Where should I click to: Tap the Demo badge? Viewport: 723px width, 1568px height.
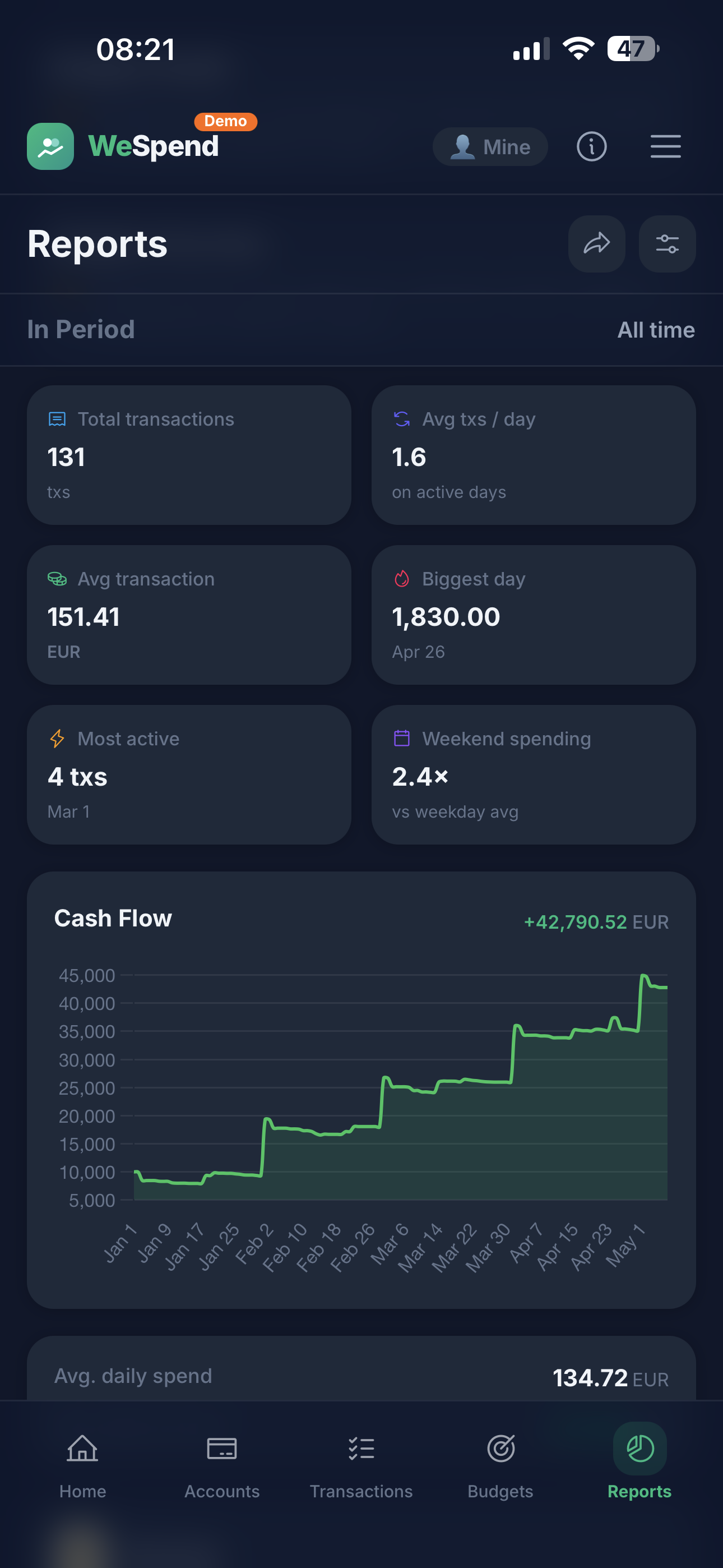pyautogui.click(x=226, y=121)
